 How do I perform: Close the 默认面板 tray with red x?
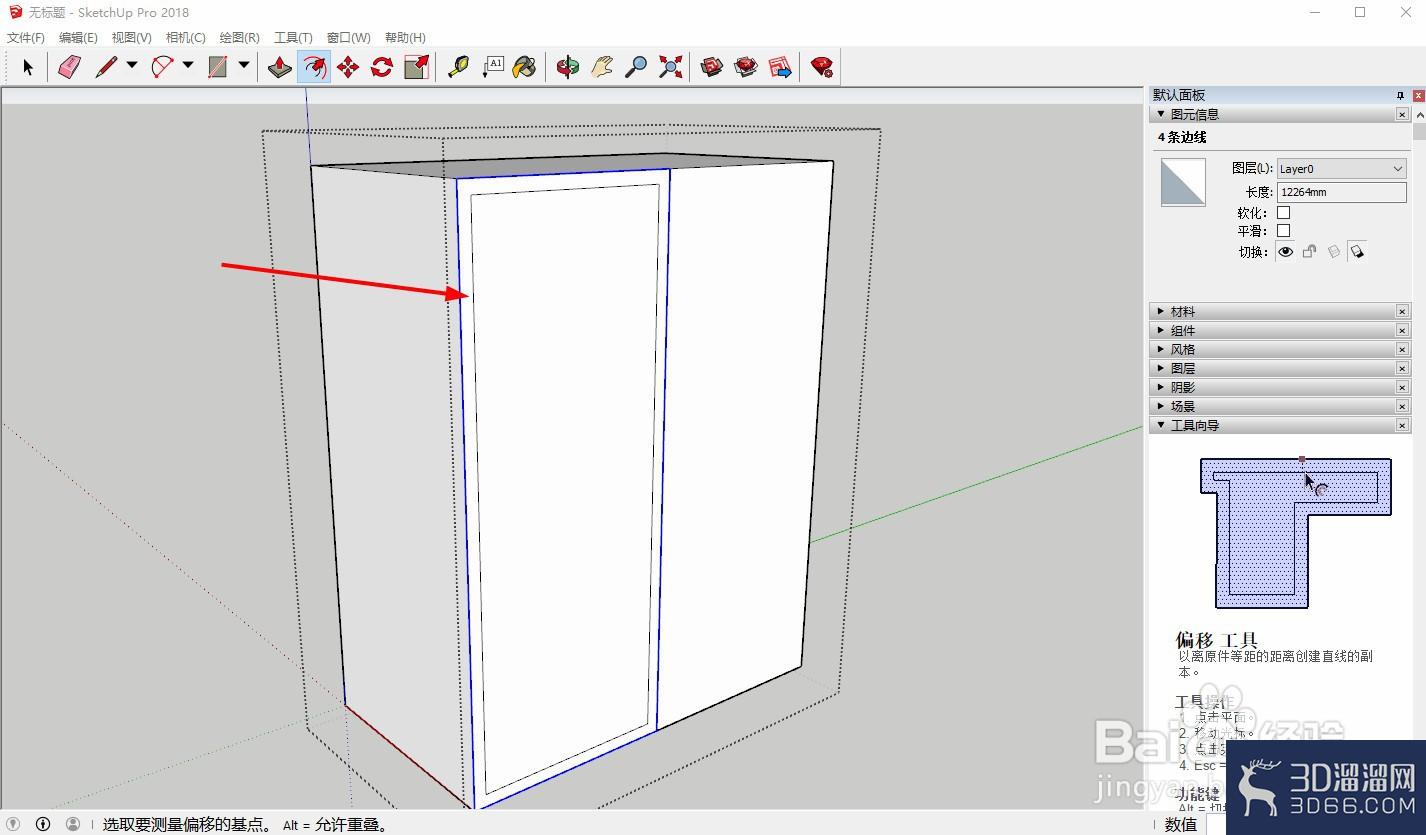tap(1419, 95)
